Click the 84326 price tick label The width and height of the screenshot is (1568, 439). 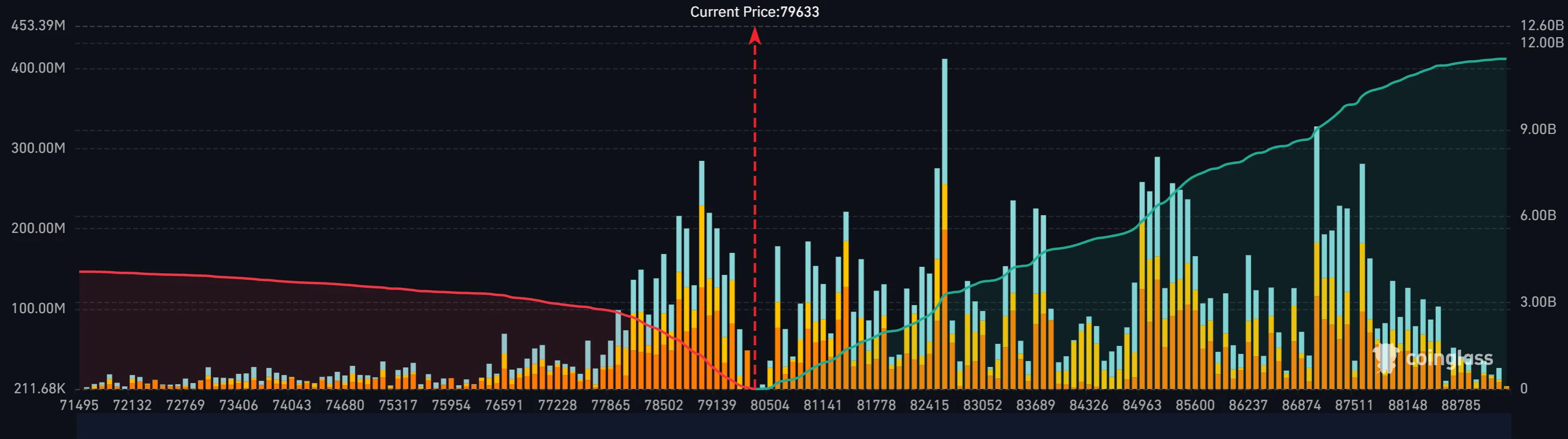pos(1089,406)
